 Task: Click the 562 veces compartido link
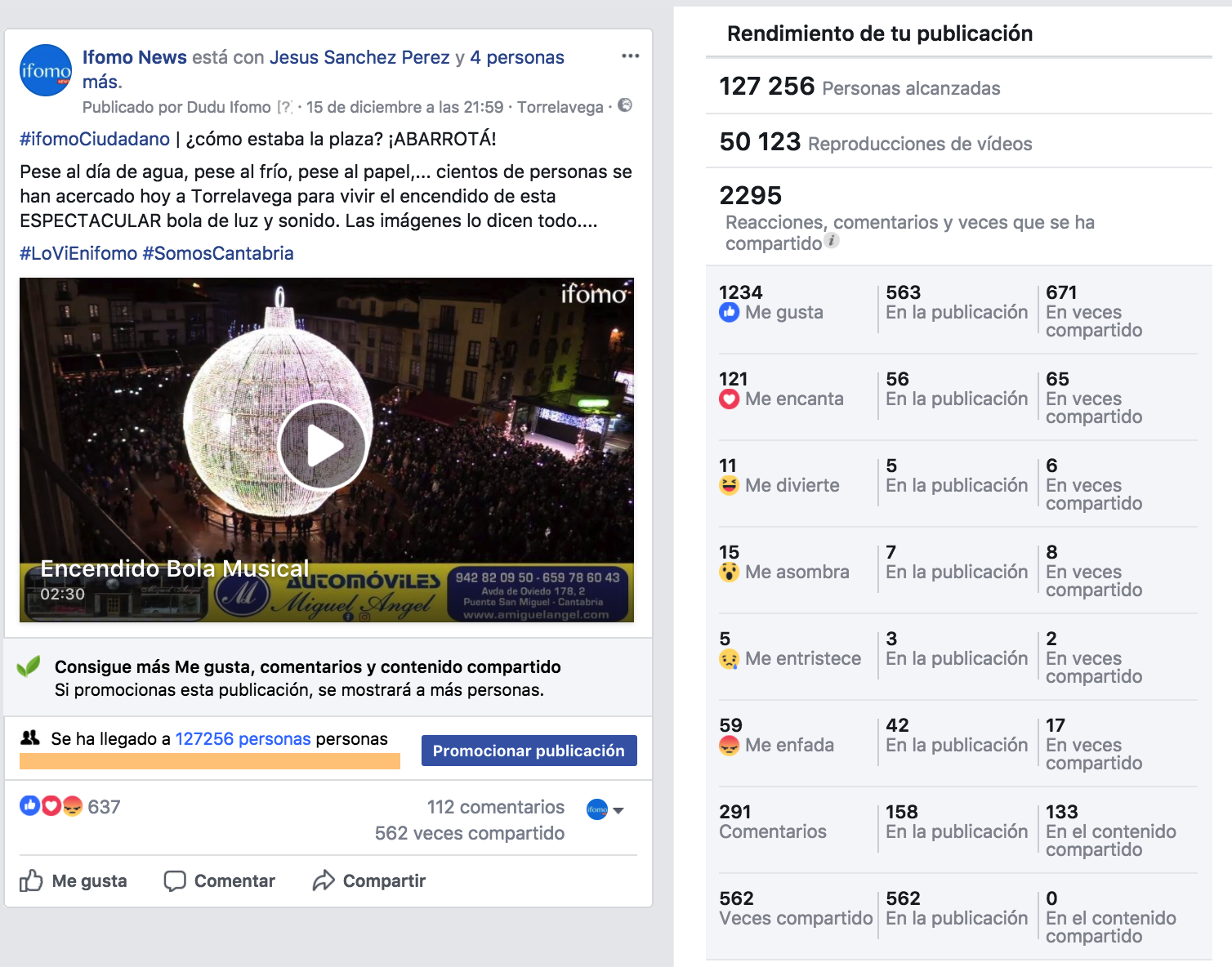(470, 833)
